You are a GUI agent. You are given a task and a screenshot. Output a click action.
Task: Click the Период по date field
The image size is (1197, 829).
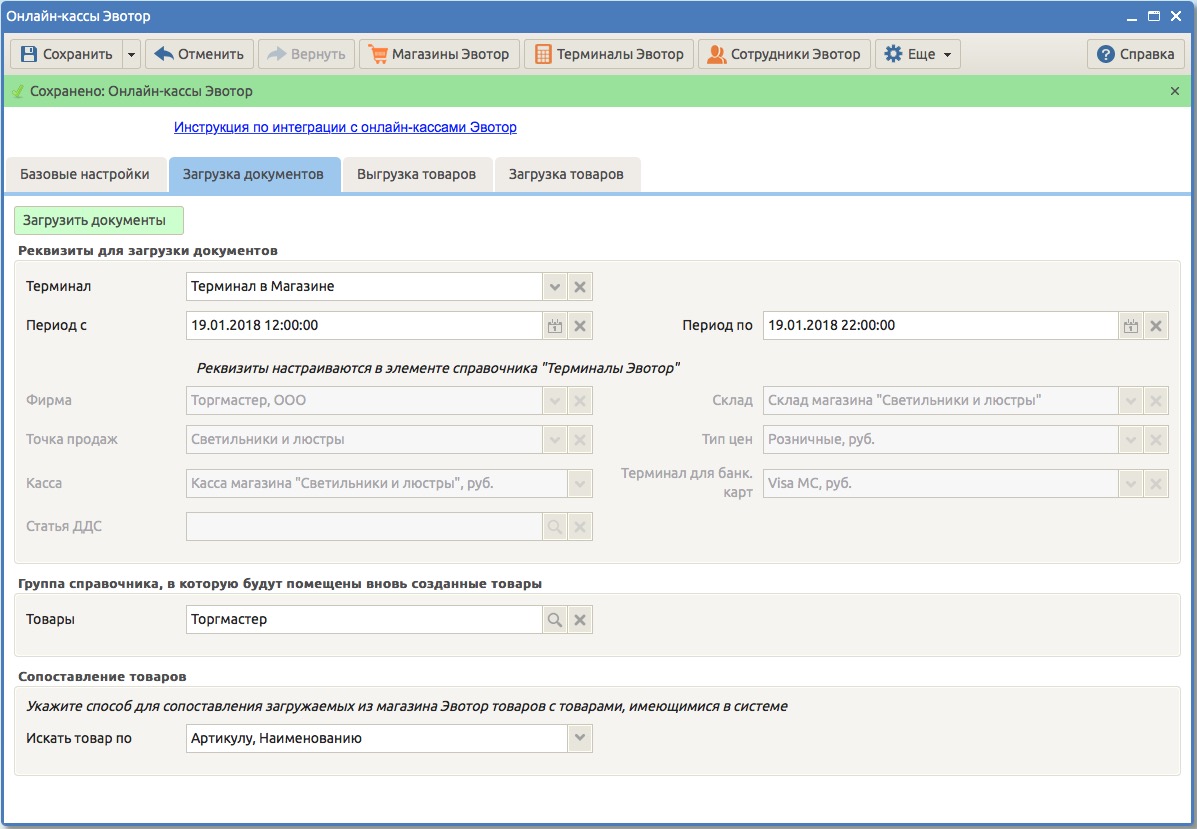(940, 326)
